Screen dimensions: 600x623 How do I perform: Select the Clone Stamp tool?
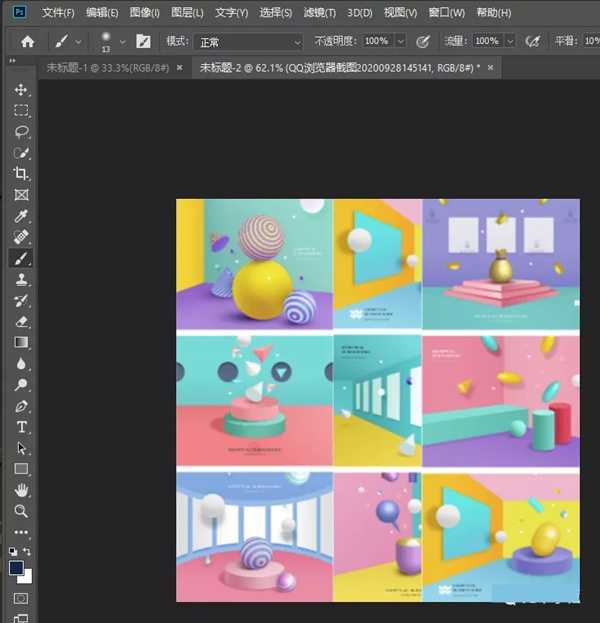pyautogui.click(x=21, y=280)
